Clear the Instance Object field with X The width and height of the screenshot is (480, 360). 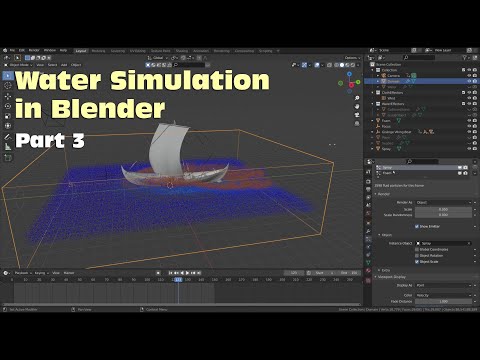click(469, 243)
